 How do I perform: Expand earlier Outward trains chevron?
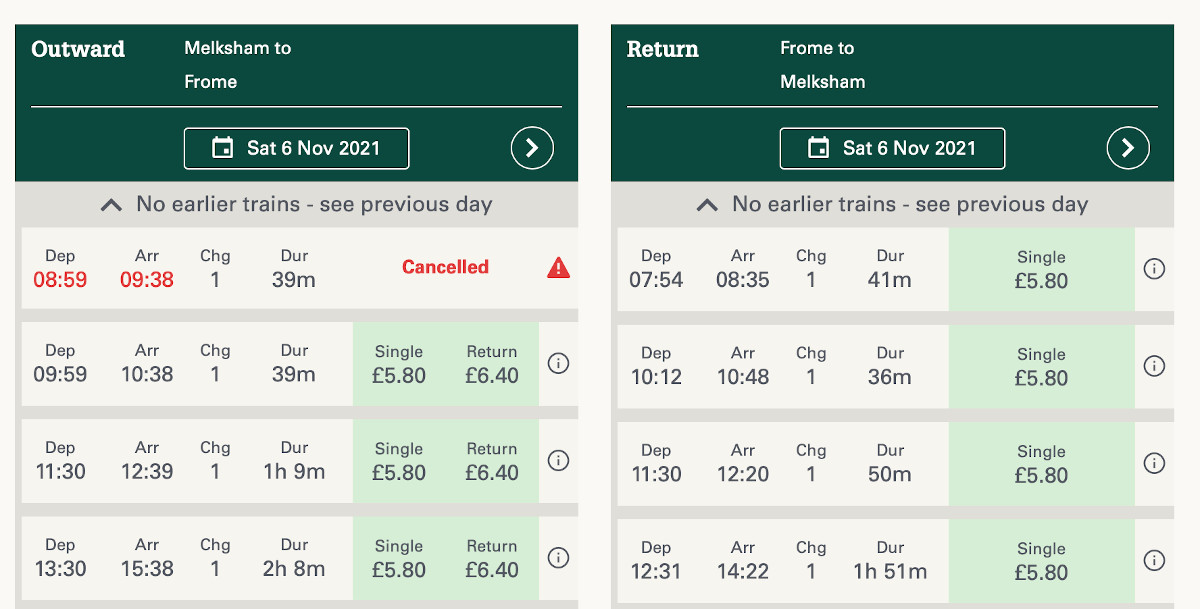[112, 205]
